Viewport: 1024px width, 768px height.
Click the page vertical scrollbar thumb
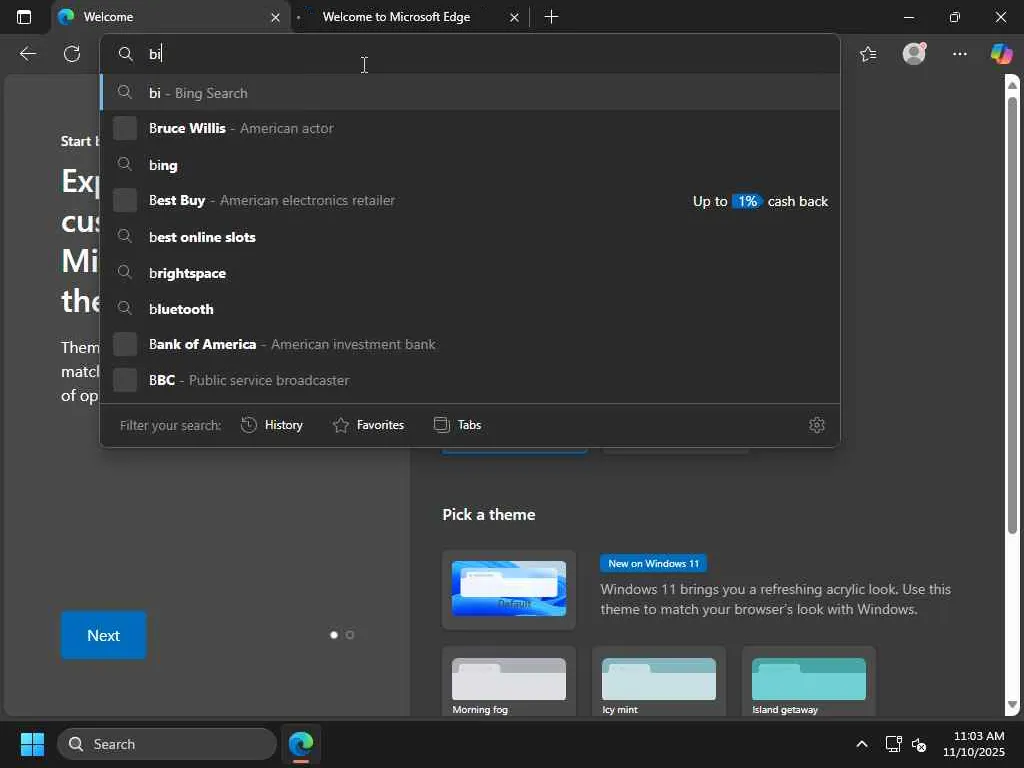[x=1012, y=315]
